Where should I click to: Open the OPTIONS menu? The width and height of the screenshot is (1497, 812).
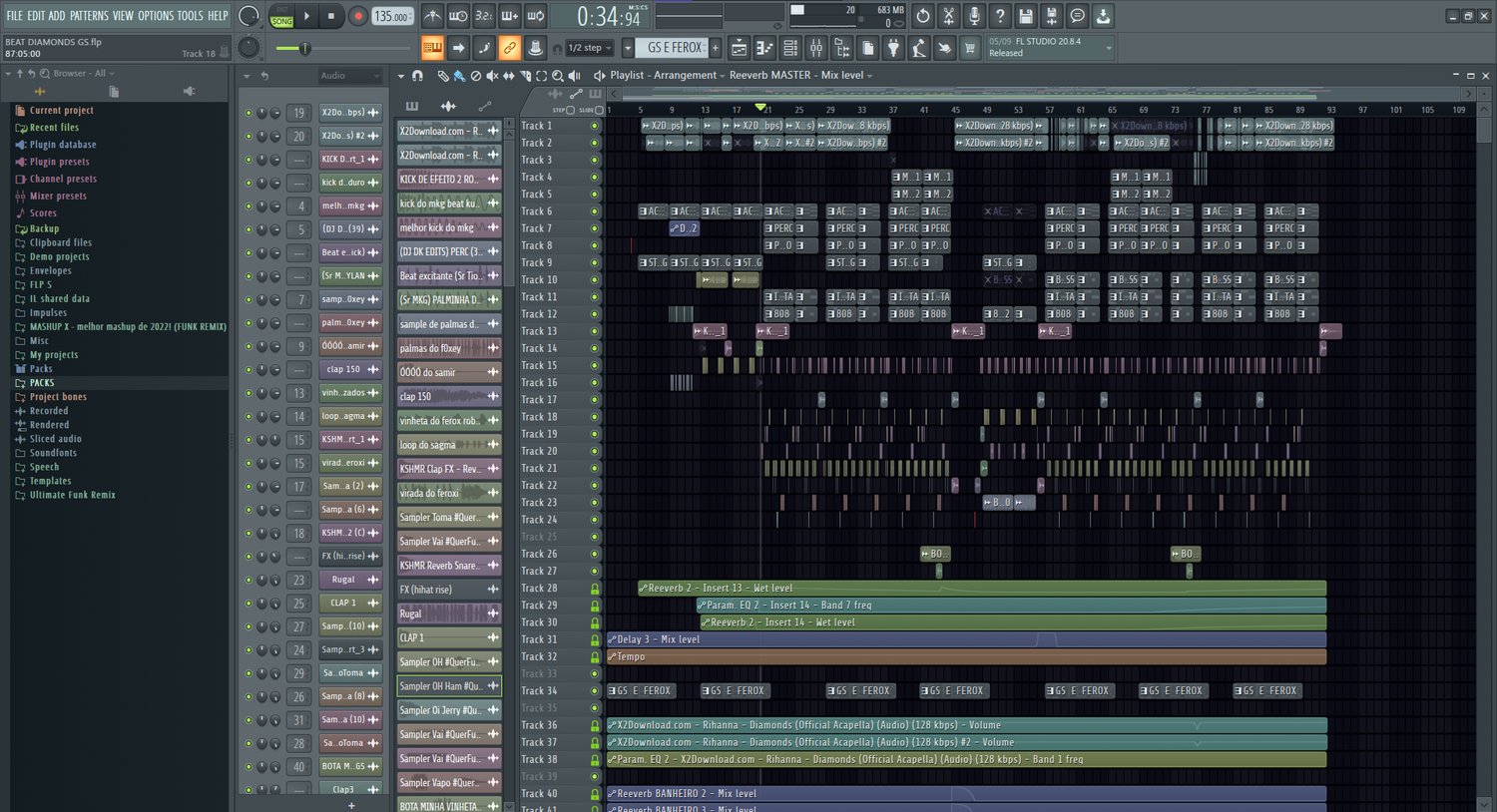pos(156,16)
